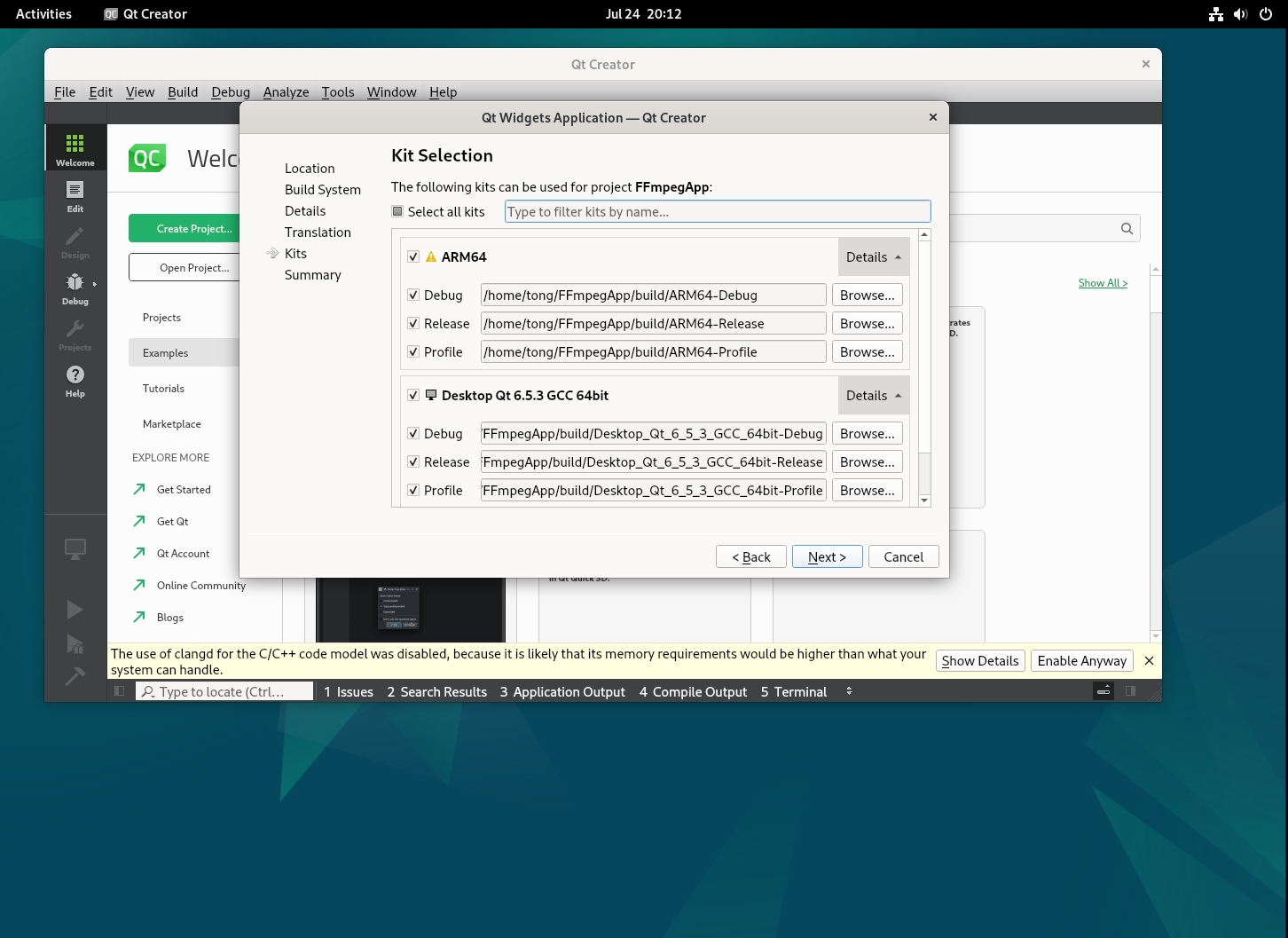
Task: Uncheck Desktop Release build checkbox
Action: (x=413, y=461)
